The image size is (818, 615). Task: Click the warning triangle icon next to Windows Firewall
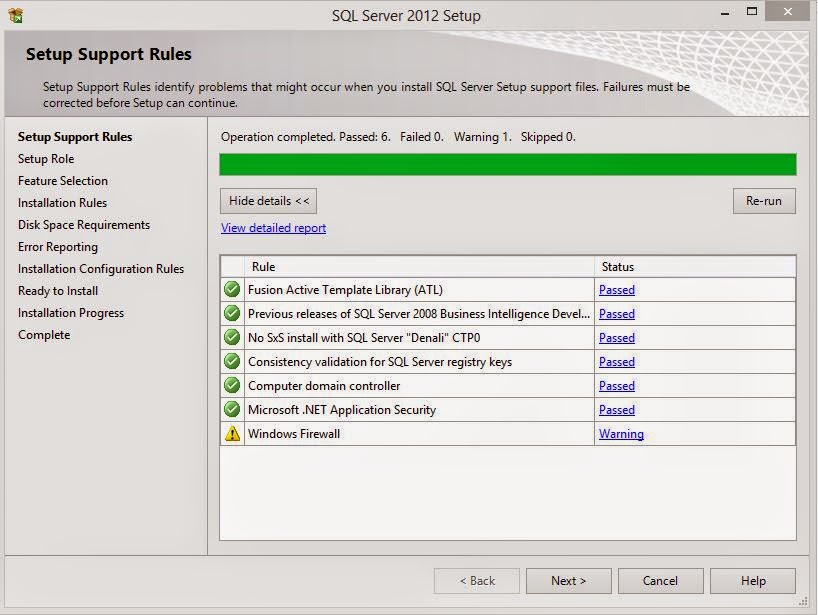pyautogui.click(x=232, y=434)
